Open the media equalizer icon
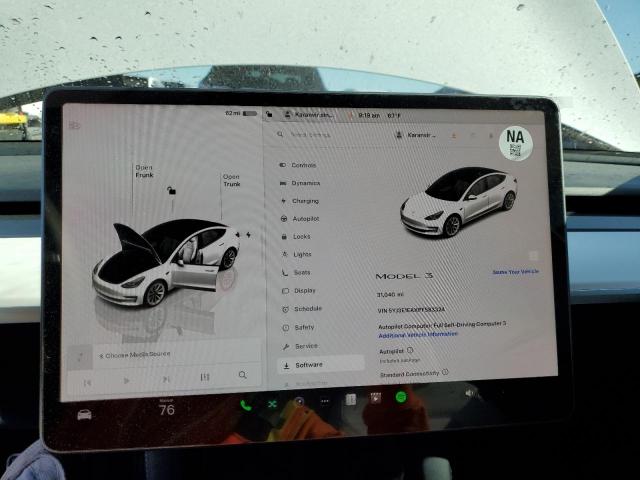640x480 pixels. point(204,377)
